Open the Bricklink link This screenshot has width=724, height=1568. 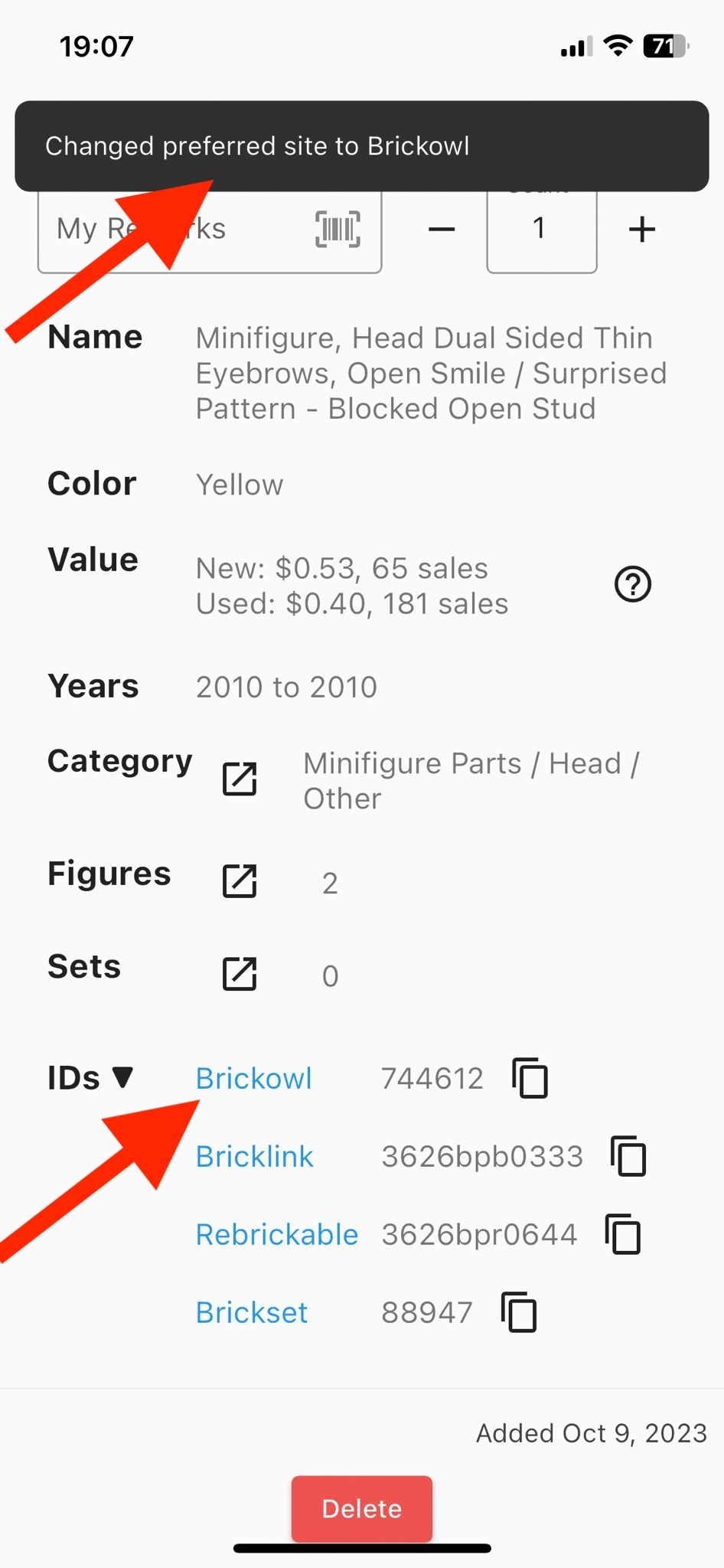(254, 1156)
